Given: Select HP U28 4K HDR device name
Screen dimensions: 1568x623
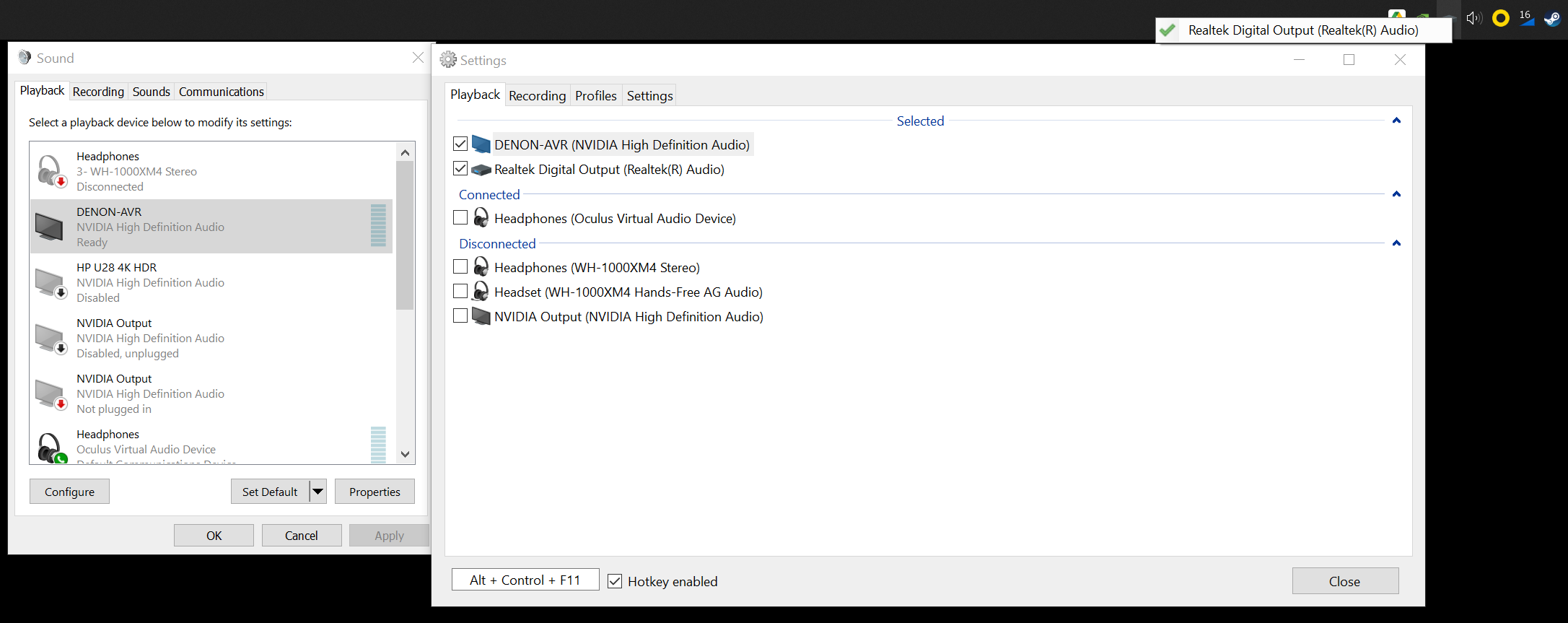Looking at the screenshot, I should pos(117,267).
